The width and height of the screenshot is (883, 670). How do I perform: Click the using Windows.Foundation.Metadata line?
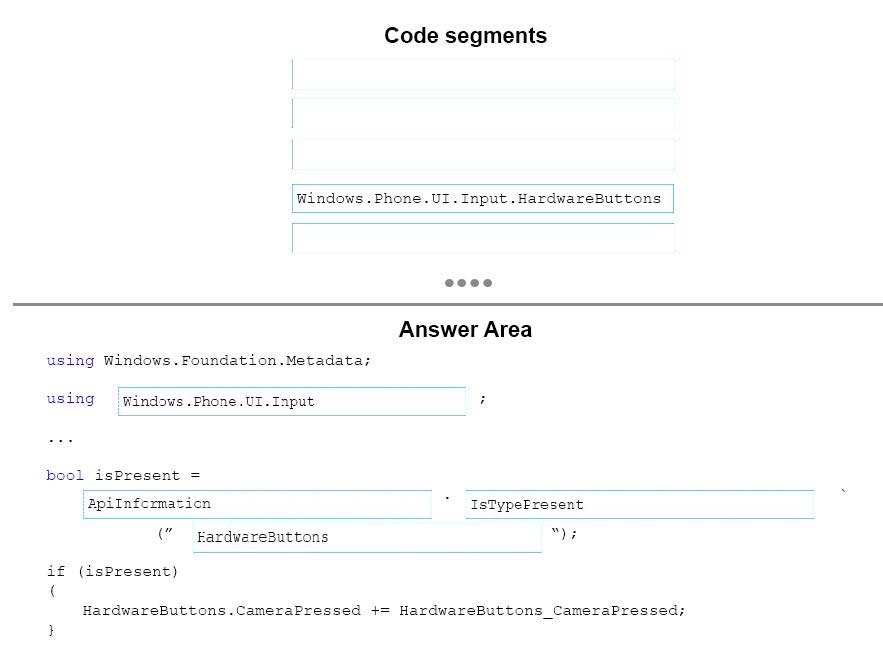208,360
